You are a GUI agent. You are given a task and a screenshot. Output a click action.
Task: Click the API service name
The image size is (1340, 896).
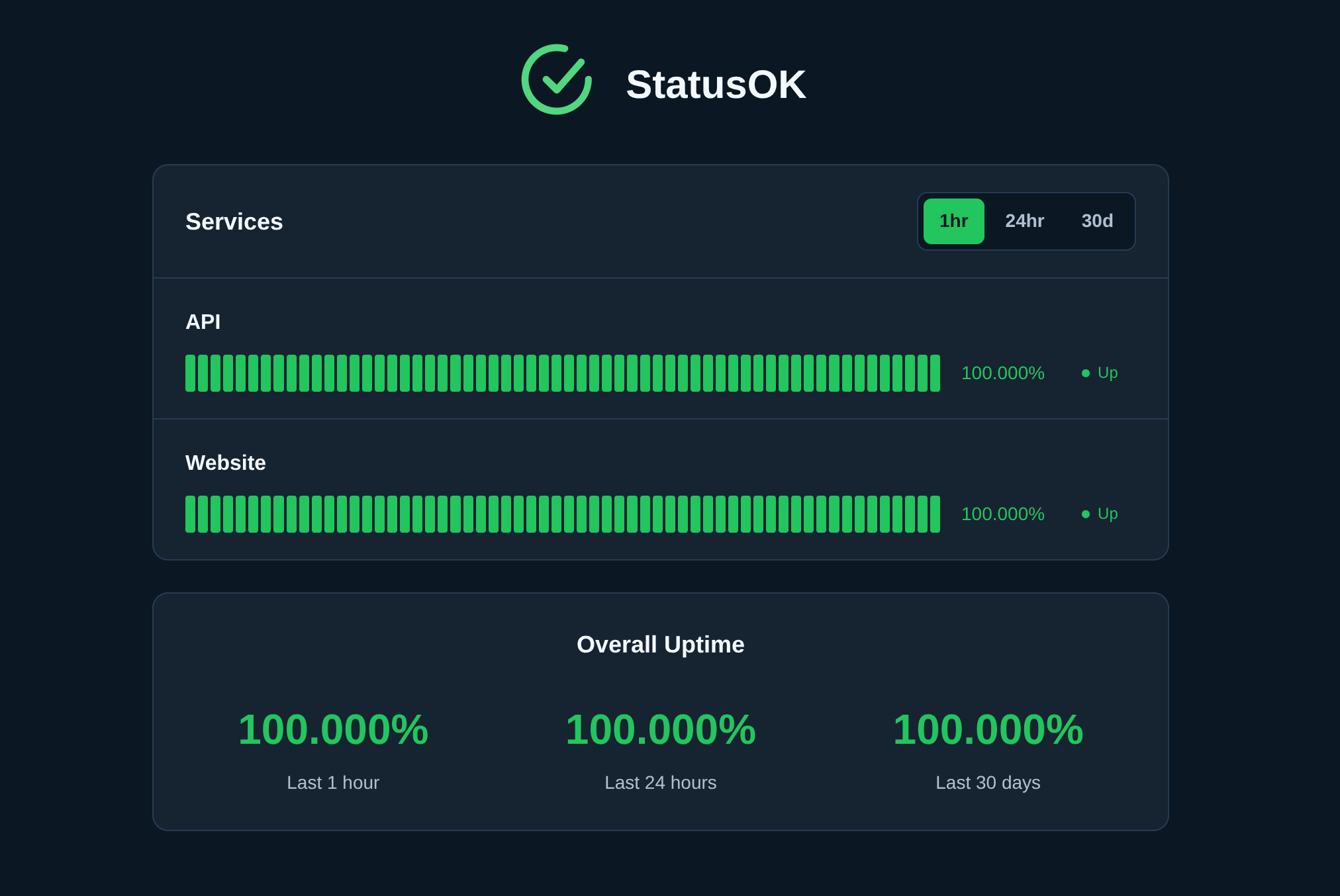click(x=203, y=322)
